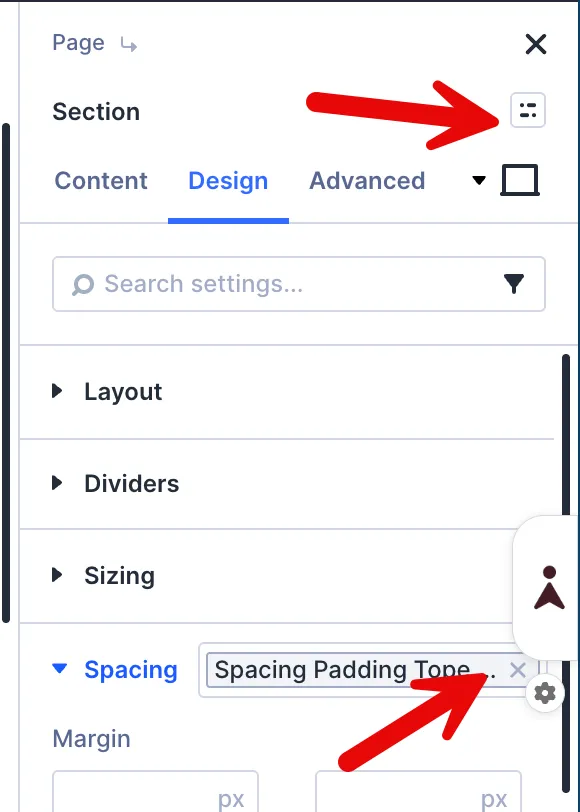Image resolution: width=580 pixels, height=812 pixels.
Task: Open the filter icon in the search bar
Action: click(x=514, y=284)
